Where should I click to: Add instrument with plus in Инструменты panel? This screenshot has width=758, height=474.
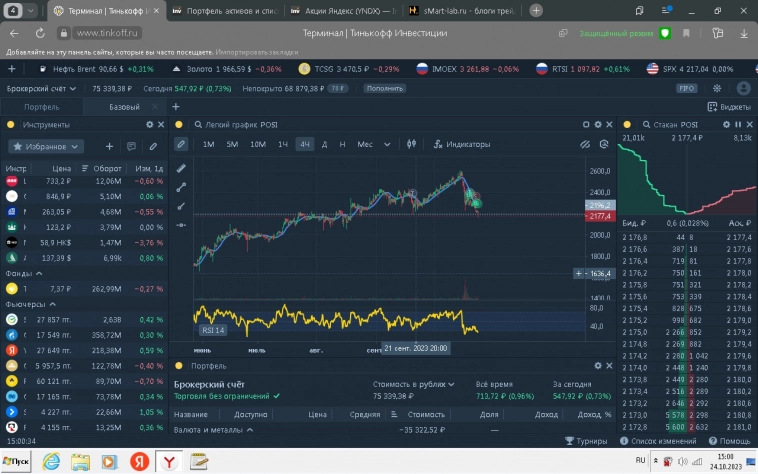(109, 146)
